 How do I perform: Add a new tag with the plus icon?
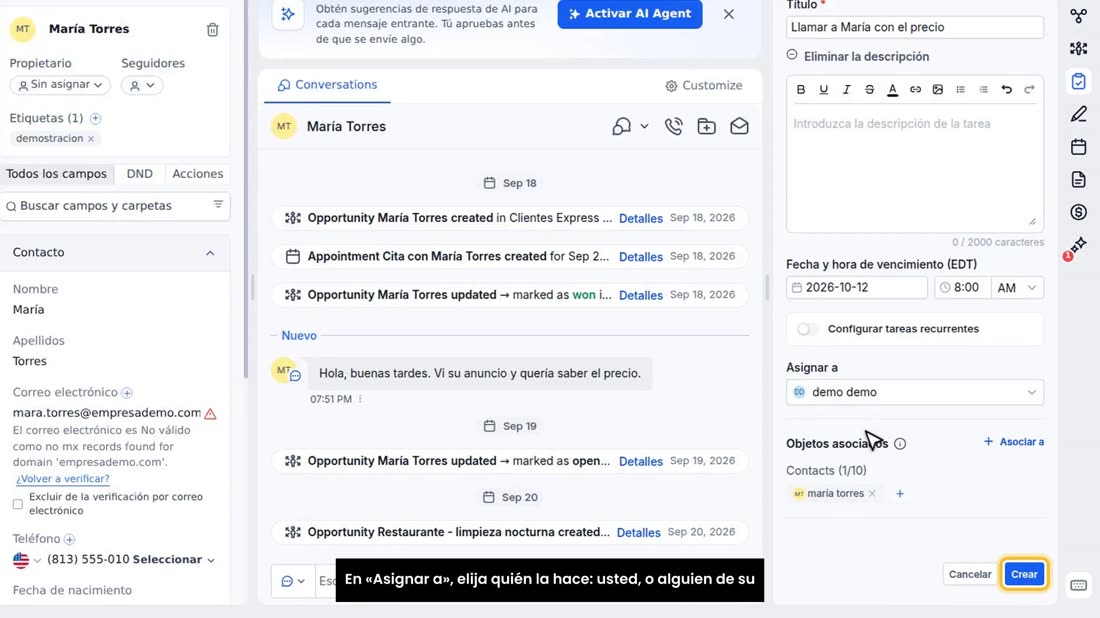point(95,118)
